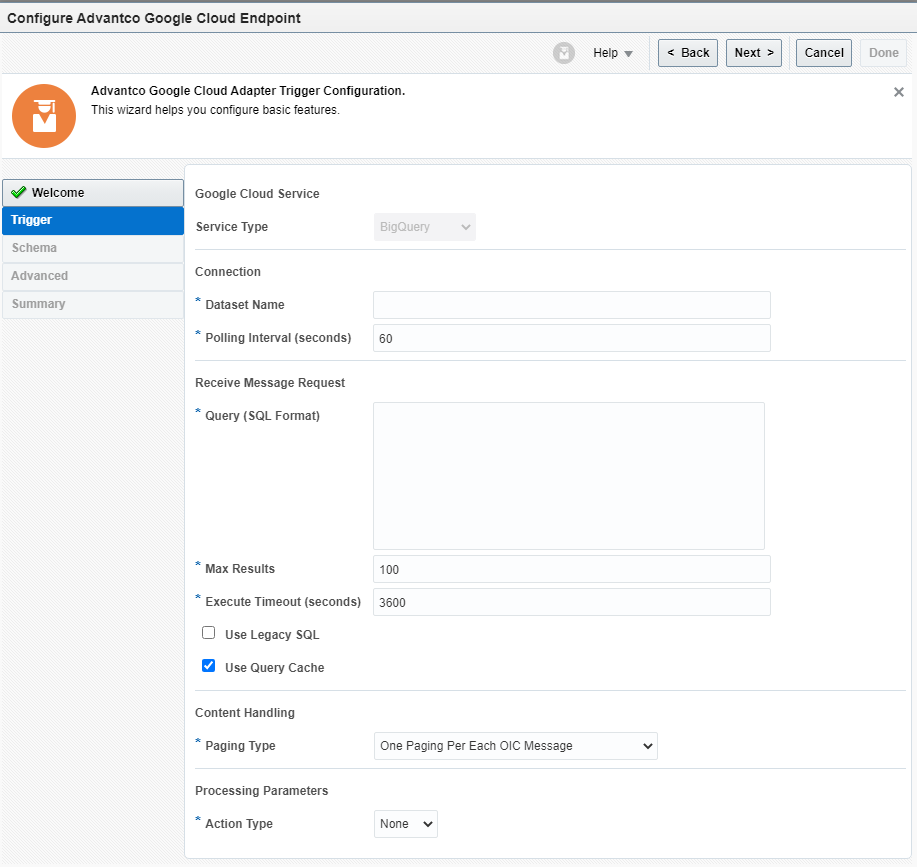Screen dimensions: 918x867
Task: Select the Schema wizard step
Action: 93,248
